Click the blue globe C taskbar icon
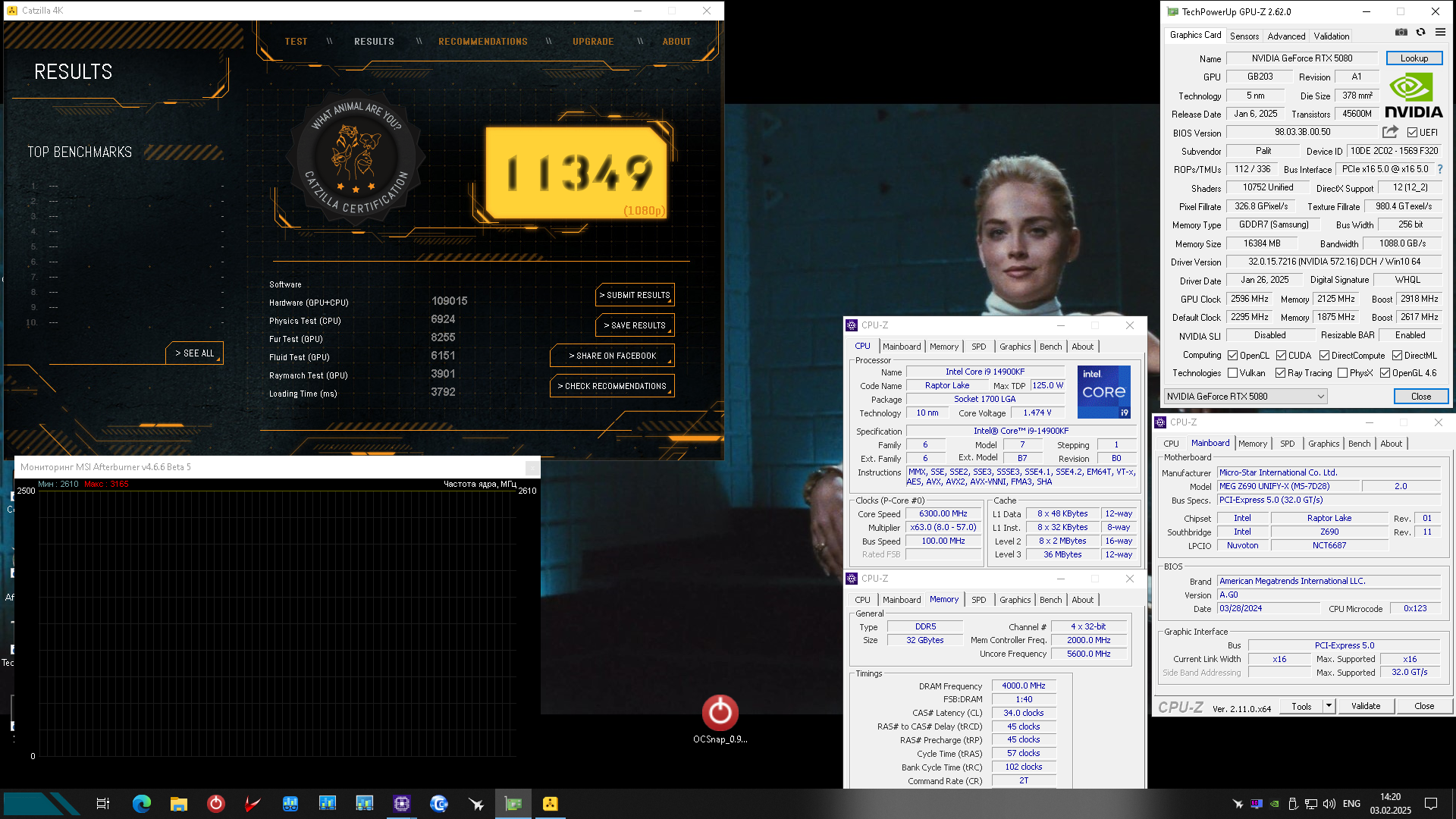1456x819 pixels. [439, 804]
